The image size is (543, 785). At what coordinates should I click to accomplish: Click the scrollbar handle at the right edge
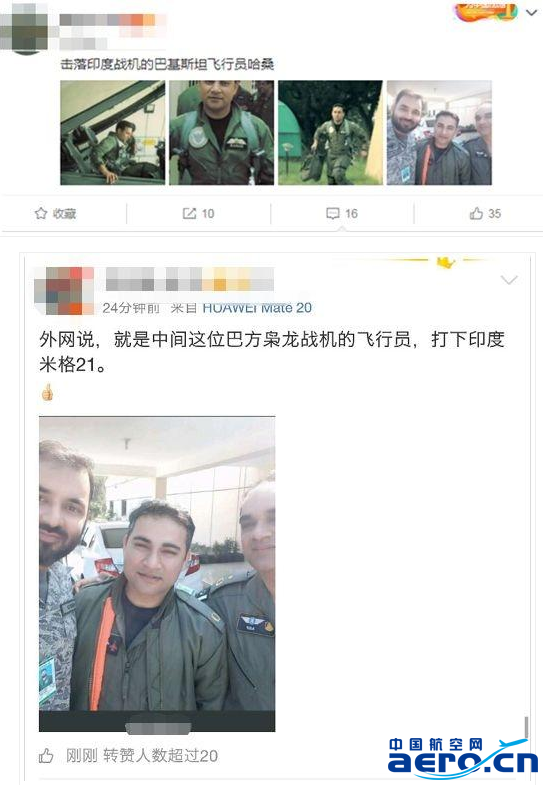pos(526,727)
